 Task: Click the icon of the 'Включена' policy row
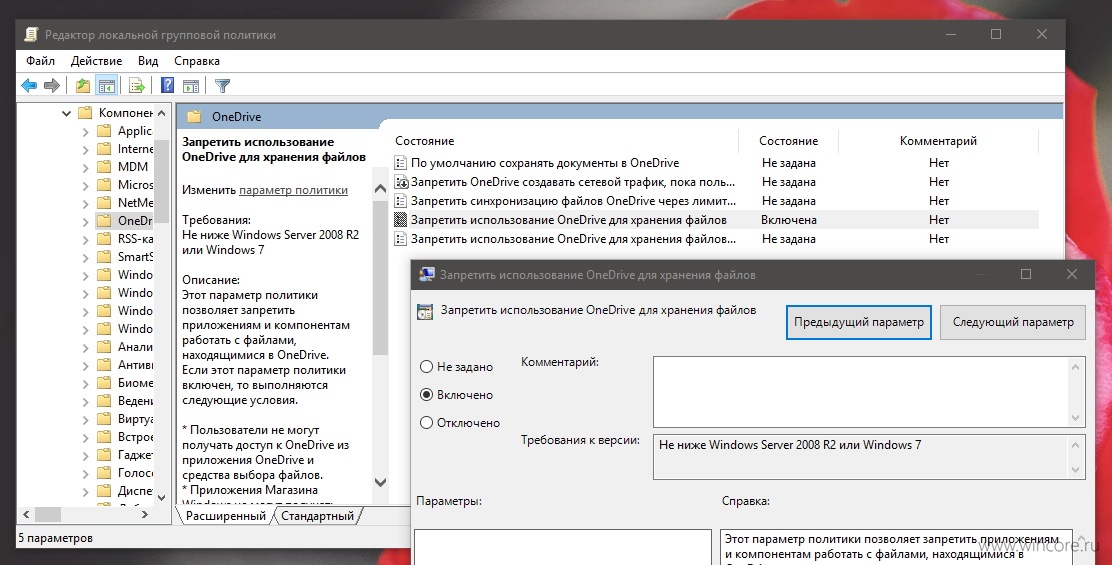(401, 220)
